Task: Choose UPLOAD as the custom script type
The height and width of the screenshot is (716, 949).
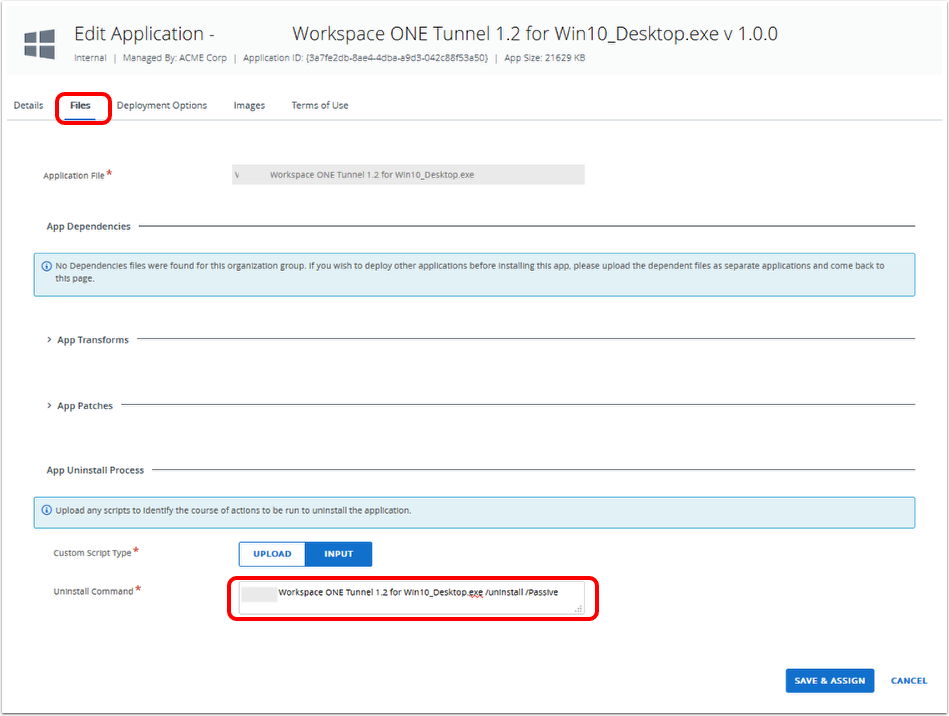Action: (x=272, y=554)
